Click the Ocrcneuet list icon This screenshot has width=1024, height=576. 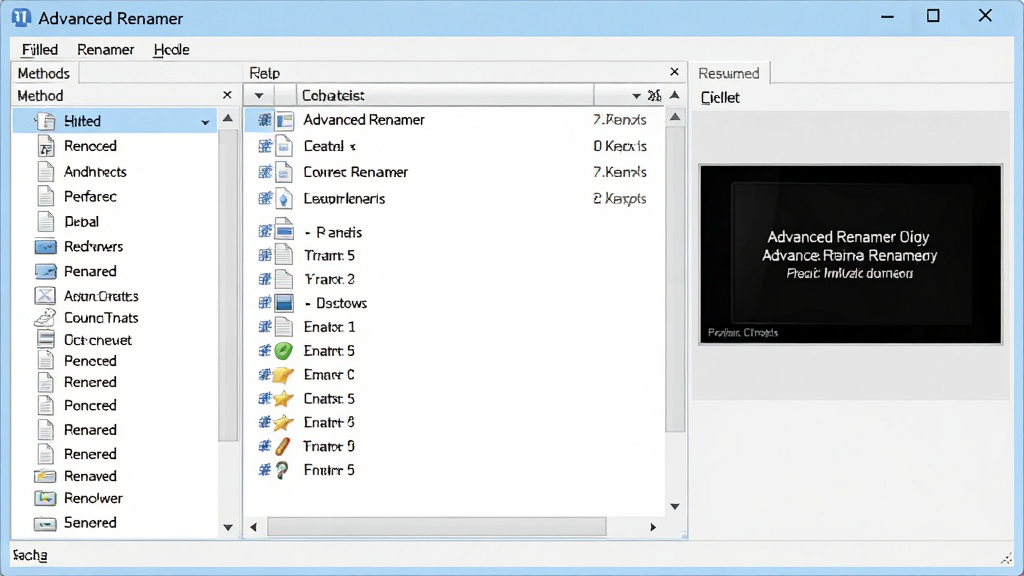[46, 340]
